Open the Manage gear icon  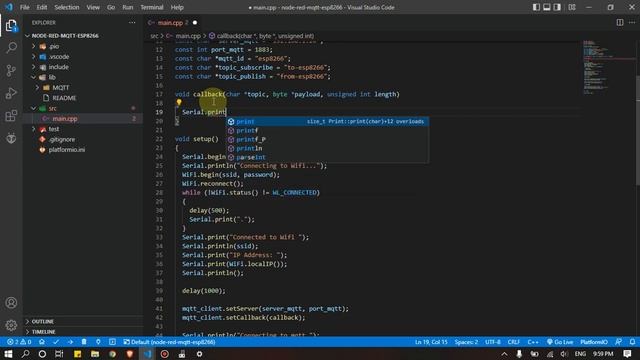11,325
